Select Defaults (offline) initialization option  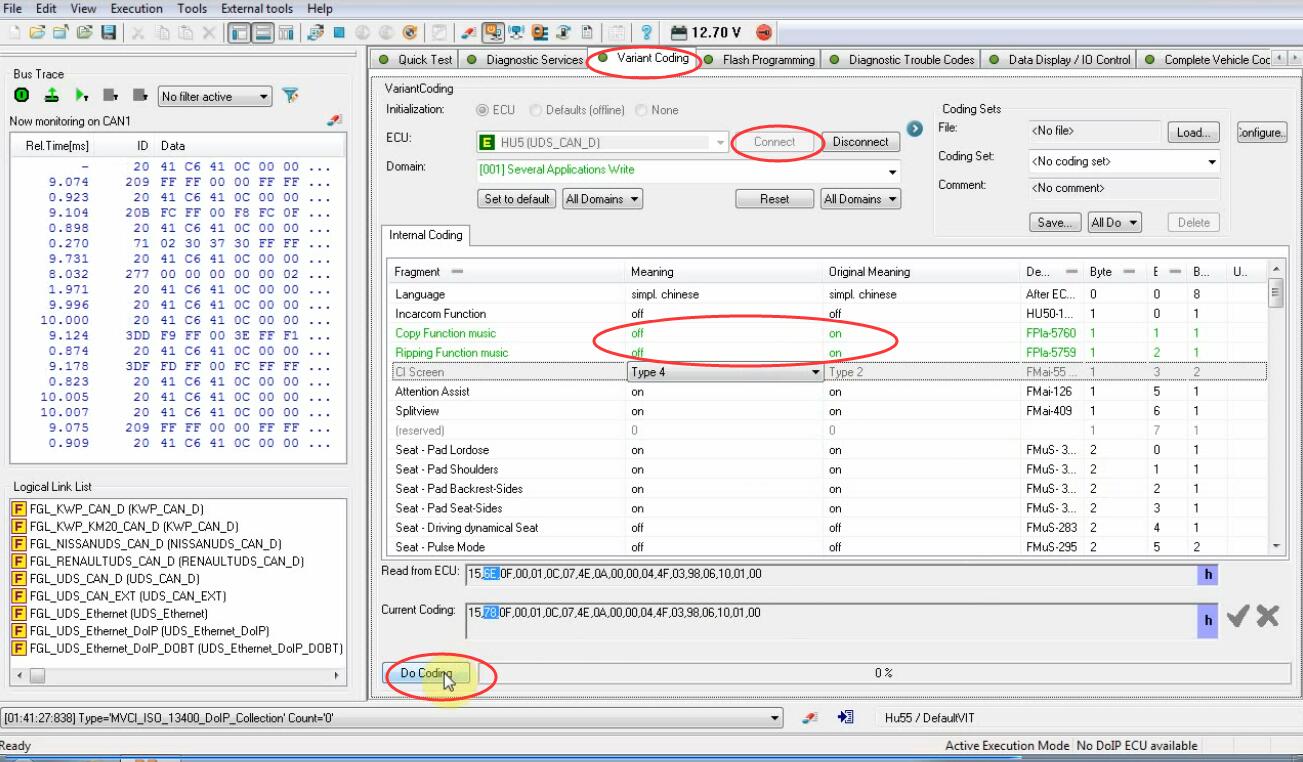click(536, 110)
